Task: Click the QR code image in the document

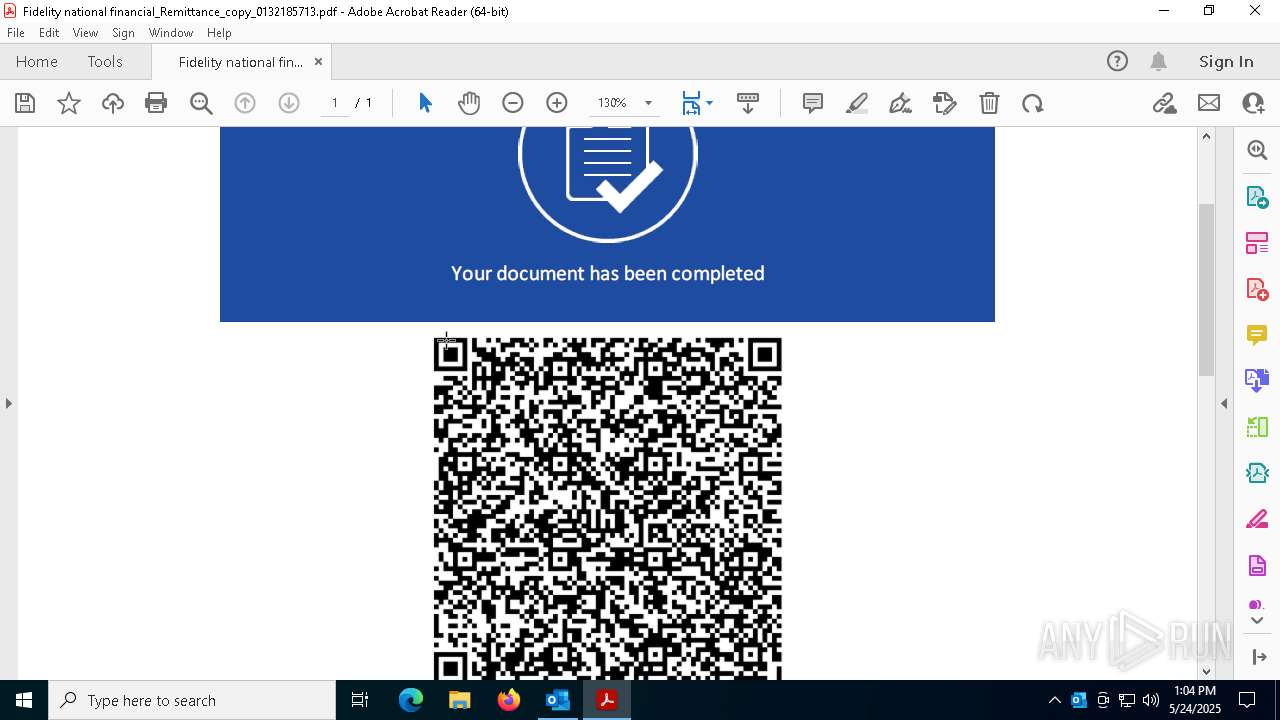Action: click(608, 508)
